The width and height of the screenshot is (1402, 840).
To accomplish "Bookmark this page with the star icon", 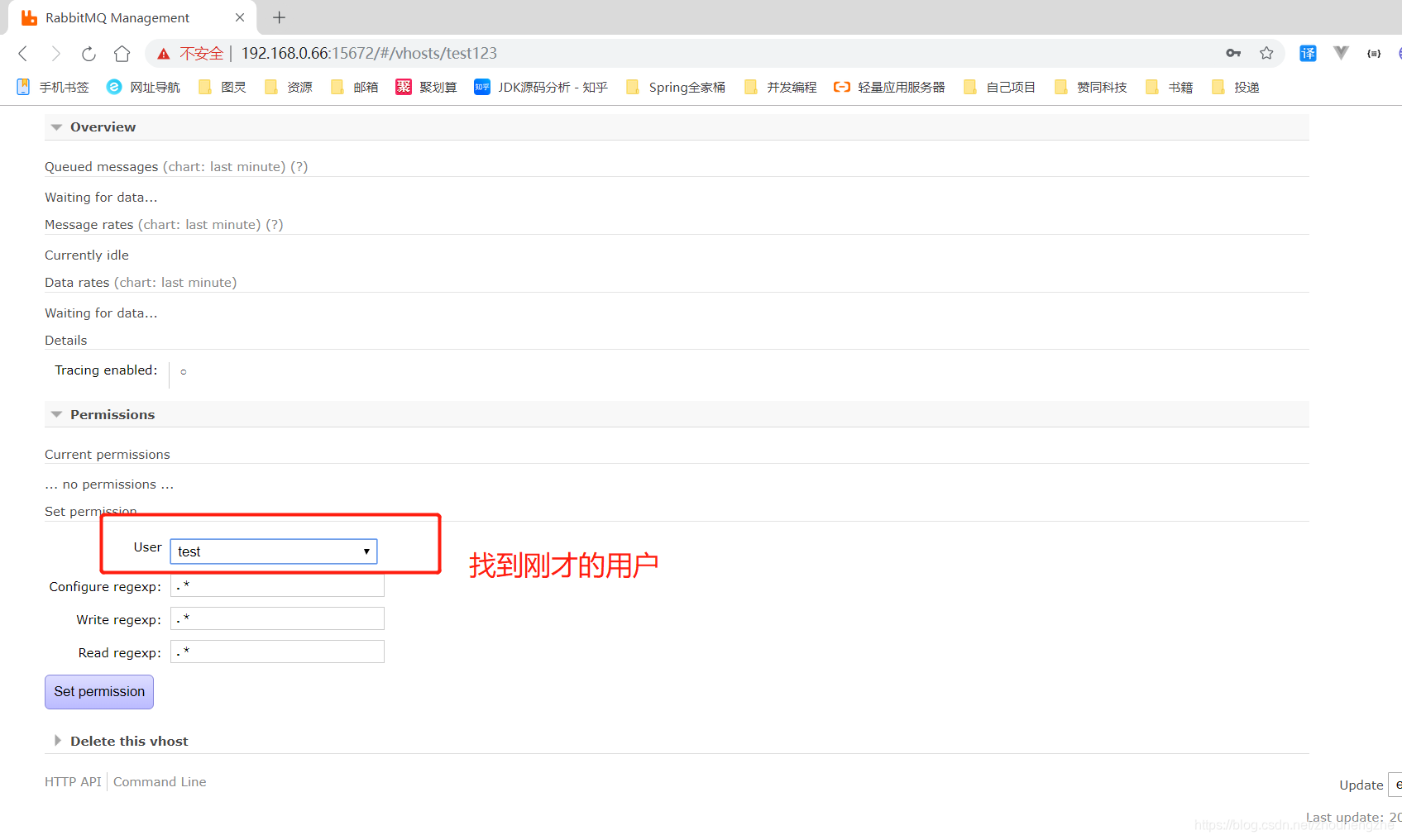I will click(1266, 53).
